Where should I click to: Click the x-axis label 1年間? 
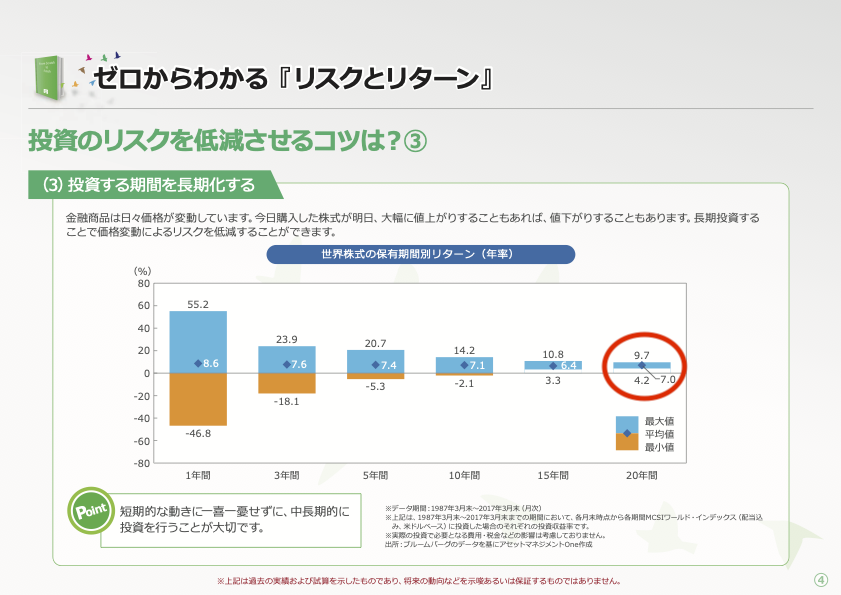[198, 475]
